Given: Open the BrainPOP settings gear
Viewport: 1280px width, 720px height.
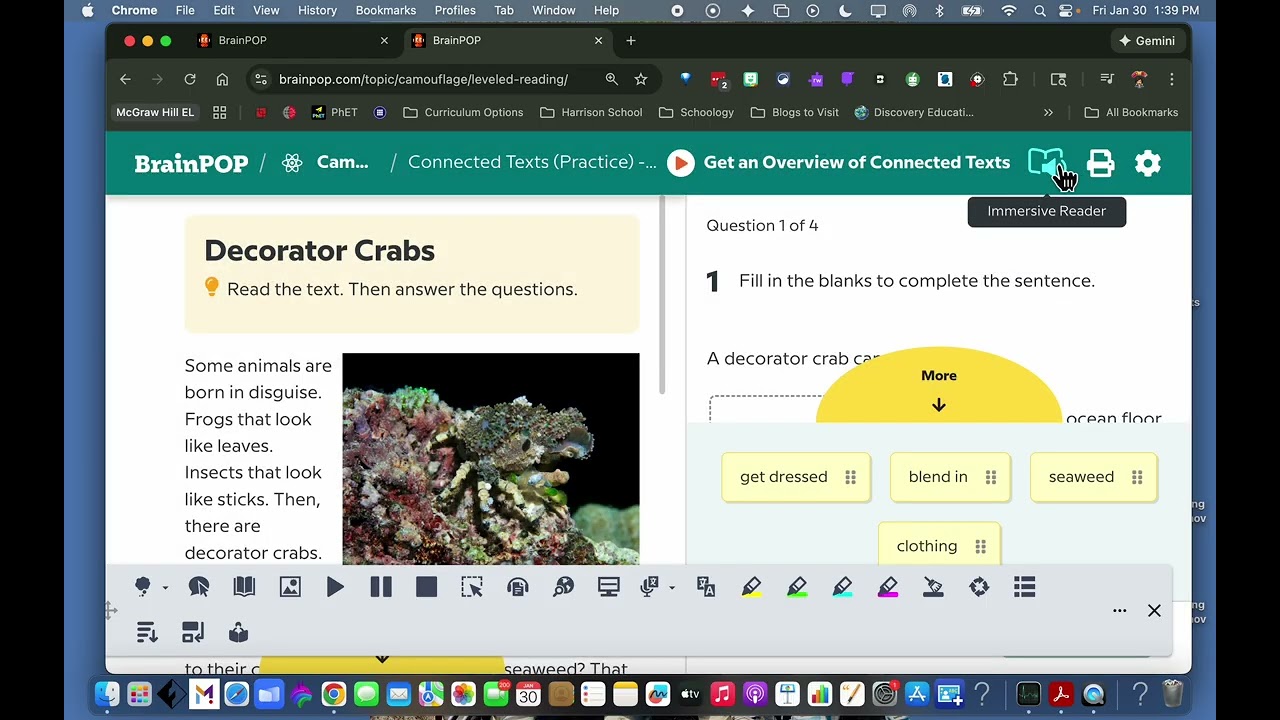Looking at the screenshot, I should (1148, 163).
